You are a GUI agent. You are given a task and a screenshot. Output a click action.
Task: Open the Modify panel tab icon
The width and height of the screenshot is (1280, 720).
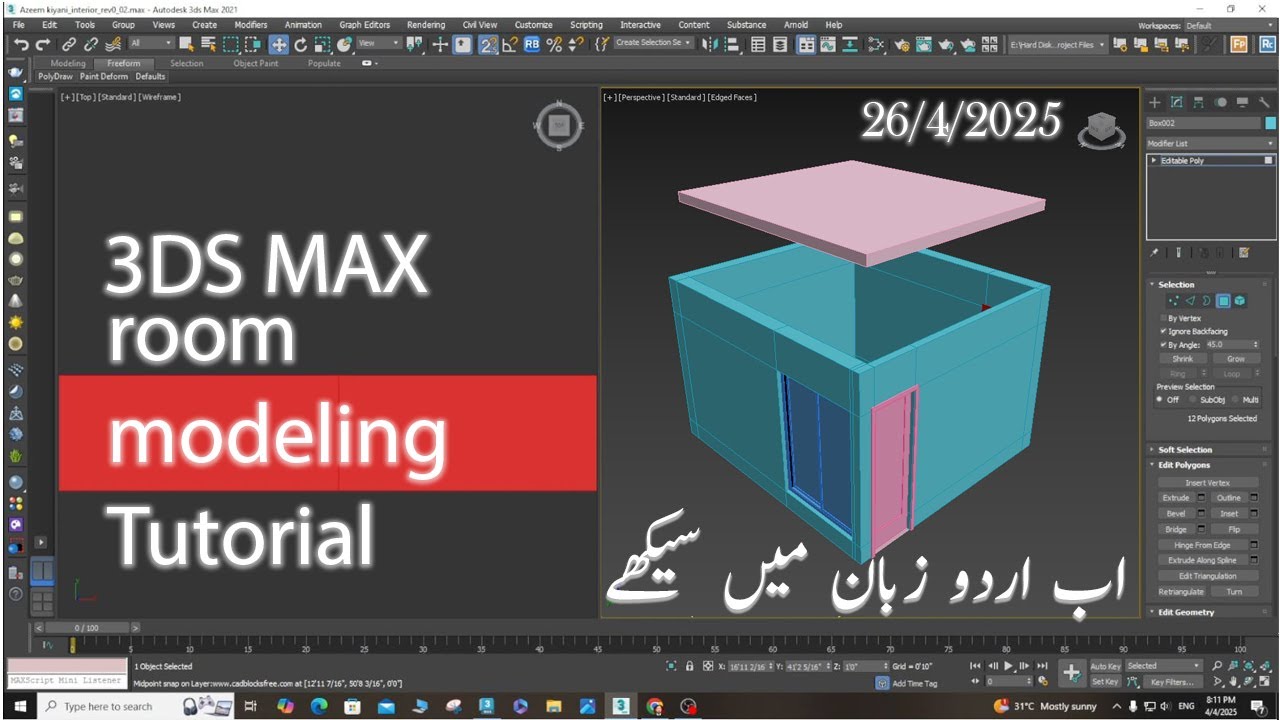tap(1176, 102)
